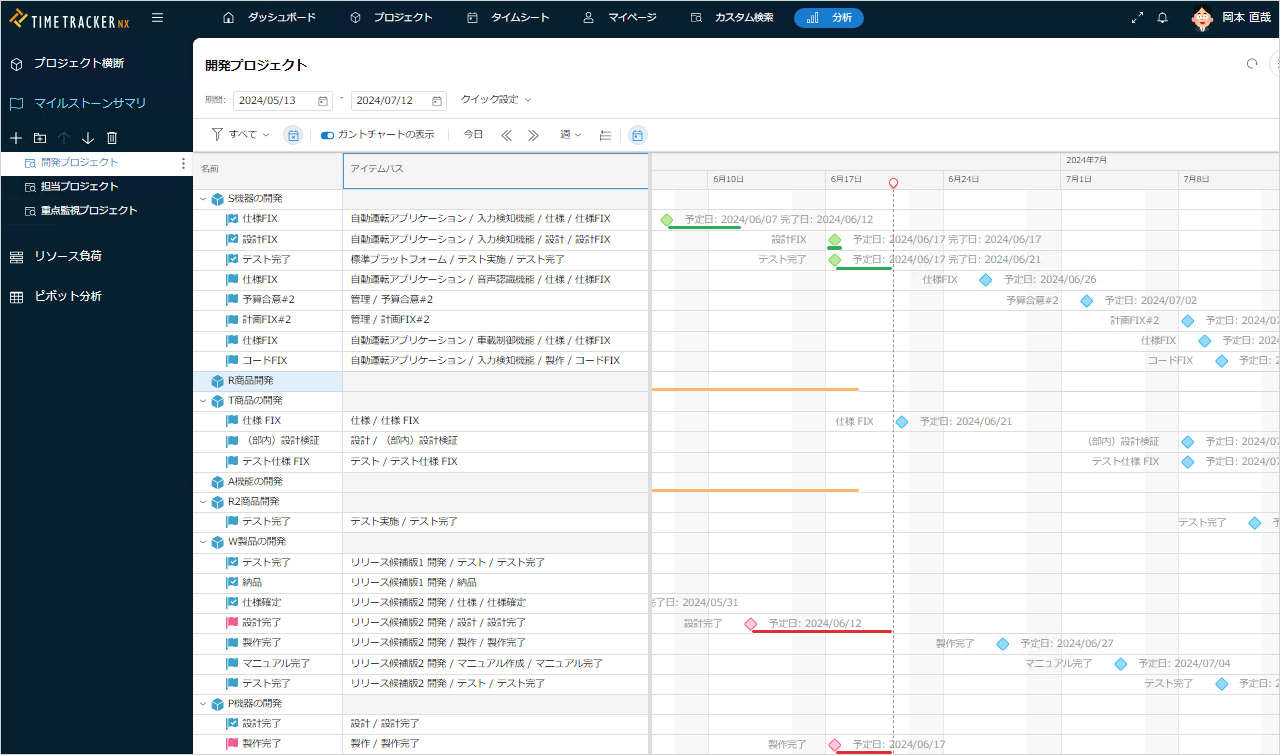The width and height of the screenshot is (1280, 755).
Task: Toggle the calendar filter button beside すべて
Action: point(293,135)
